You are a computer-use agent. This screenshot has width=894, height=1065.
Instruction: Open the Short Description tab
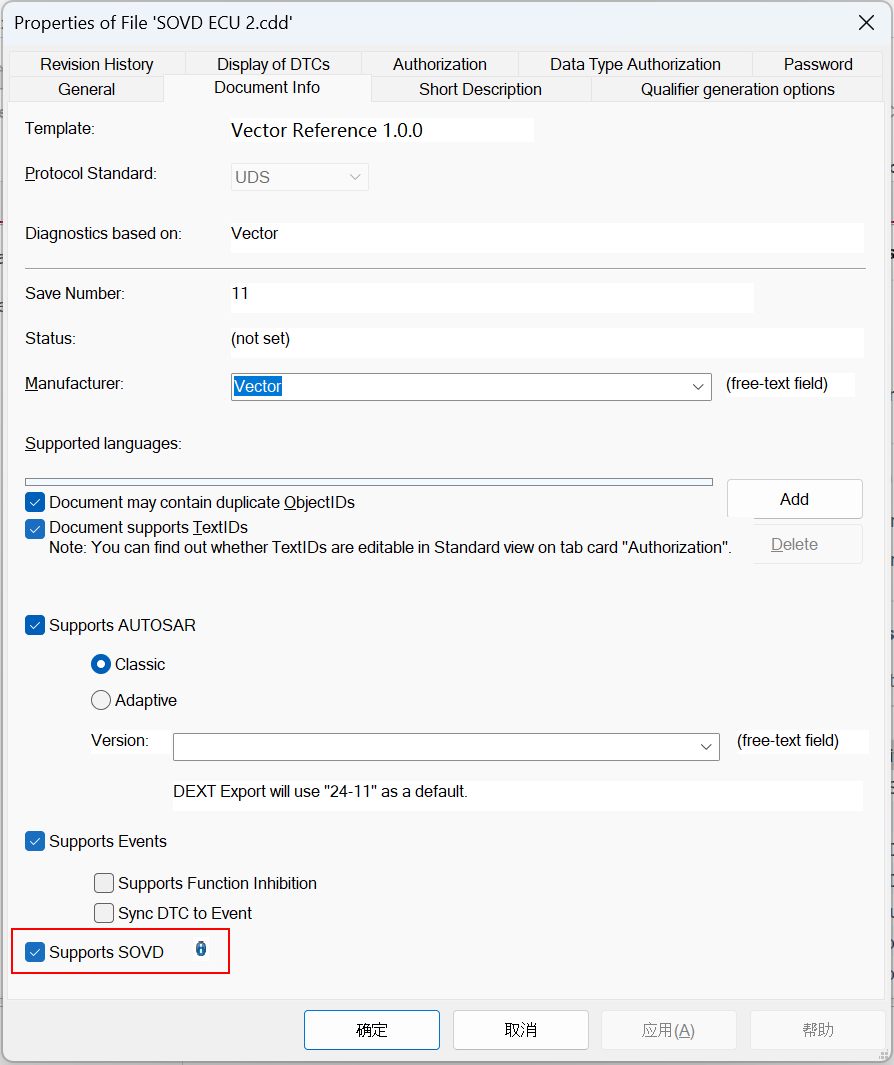pos(480,89)
